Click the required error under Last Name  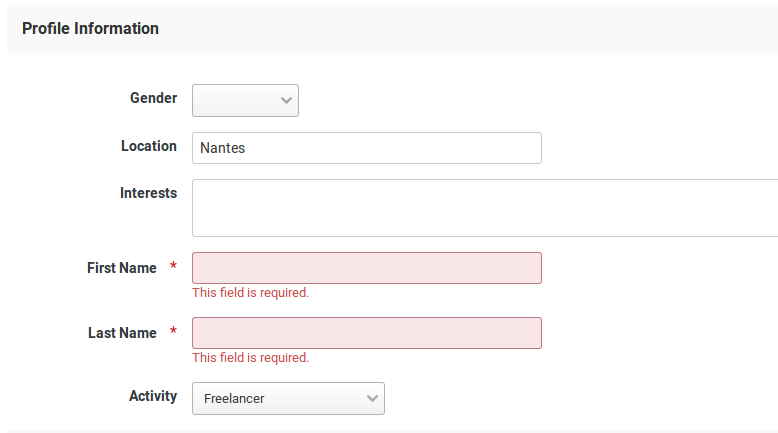point(251,358)
